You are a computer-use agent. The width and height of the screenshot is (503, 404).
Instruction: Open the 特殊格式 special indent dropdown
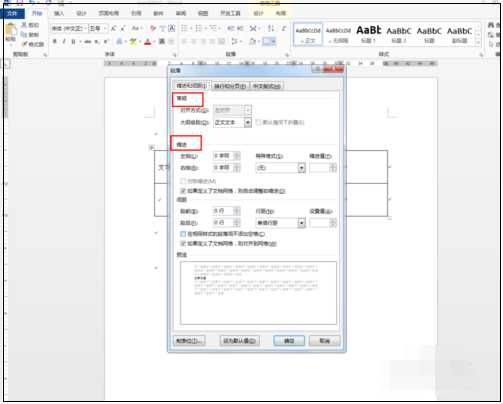point(302,168)
